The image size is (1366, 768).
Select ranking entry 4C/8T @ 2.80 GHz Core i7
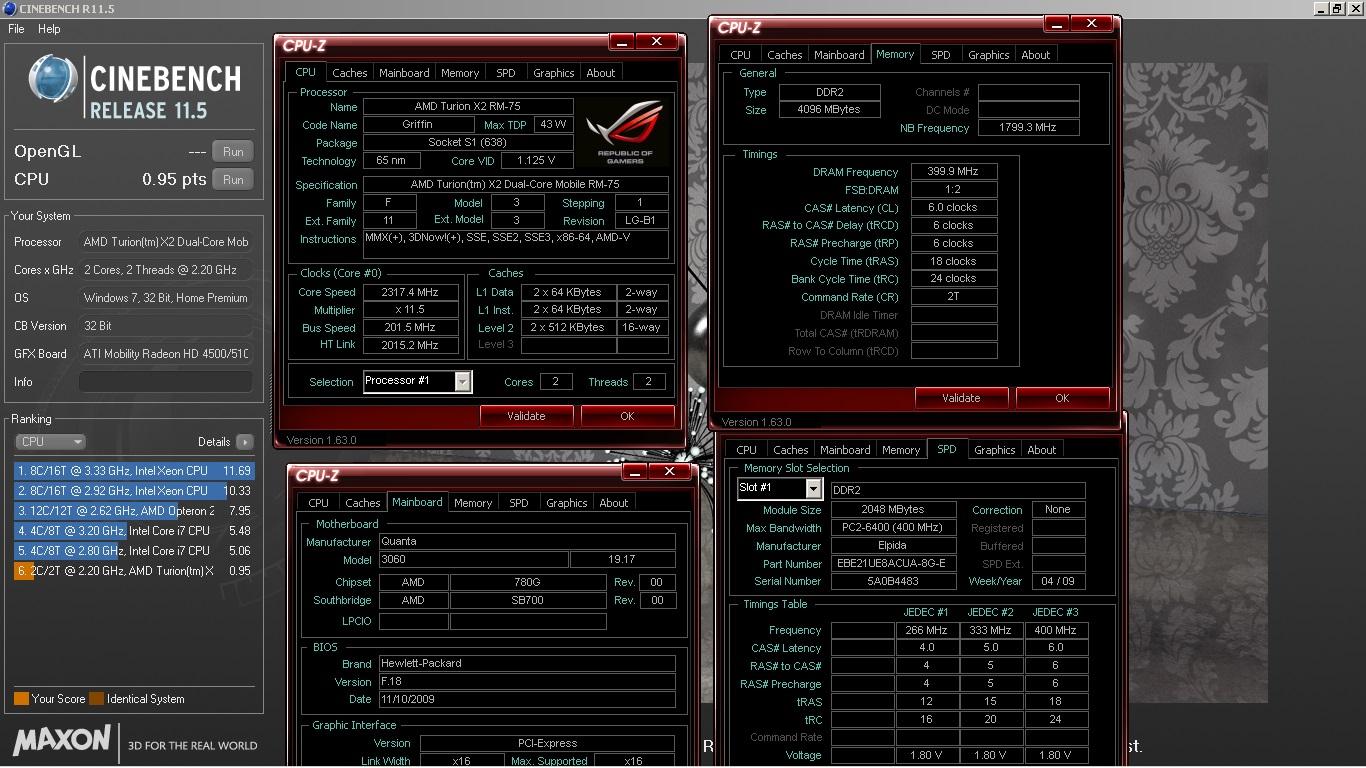click(x=134, y=551)
